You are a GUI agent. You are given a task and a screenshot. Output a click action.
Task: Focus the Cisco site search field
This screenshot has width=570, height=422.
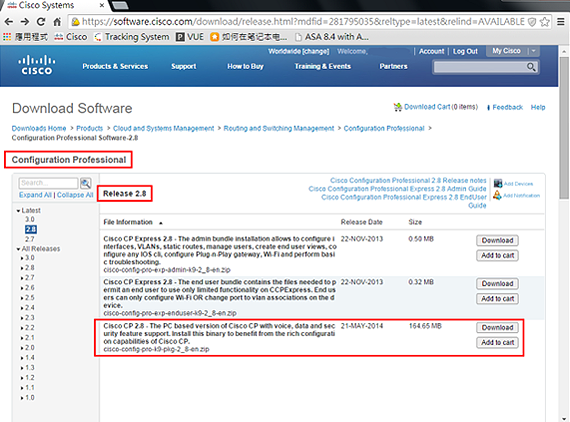click(480, 67)
